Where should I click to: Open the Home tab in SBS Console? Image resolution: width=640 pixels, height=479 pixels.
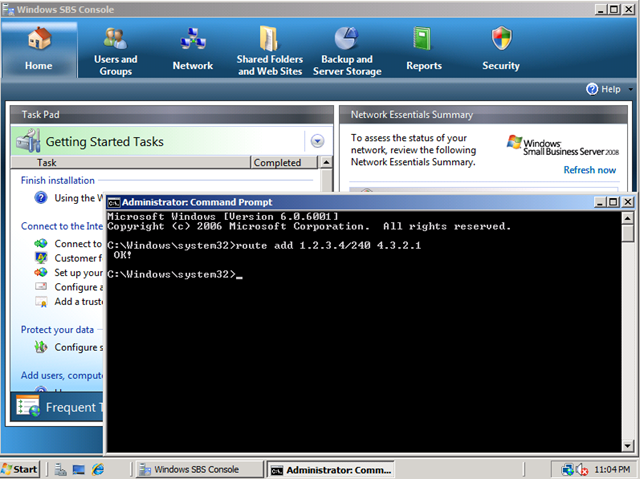[39, 49]
